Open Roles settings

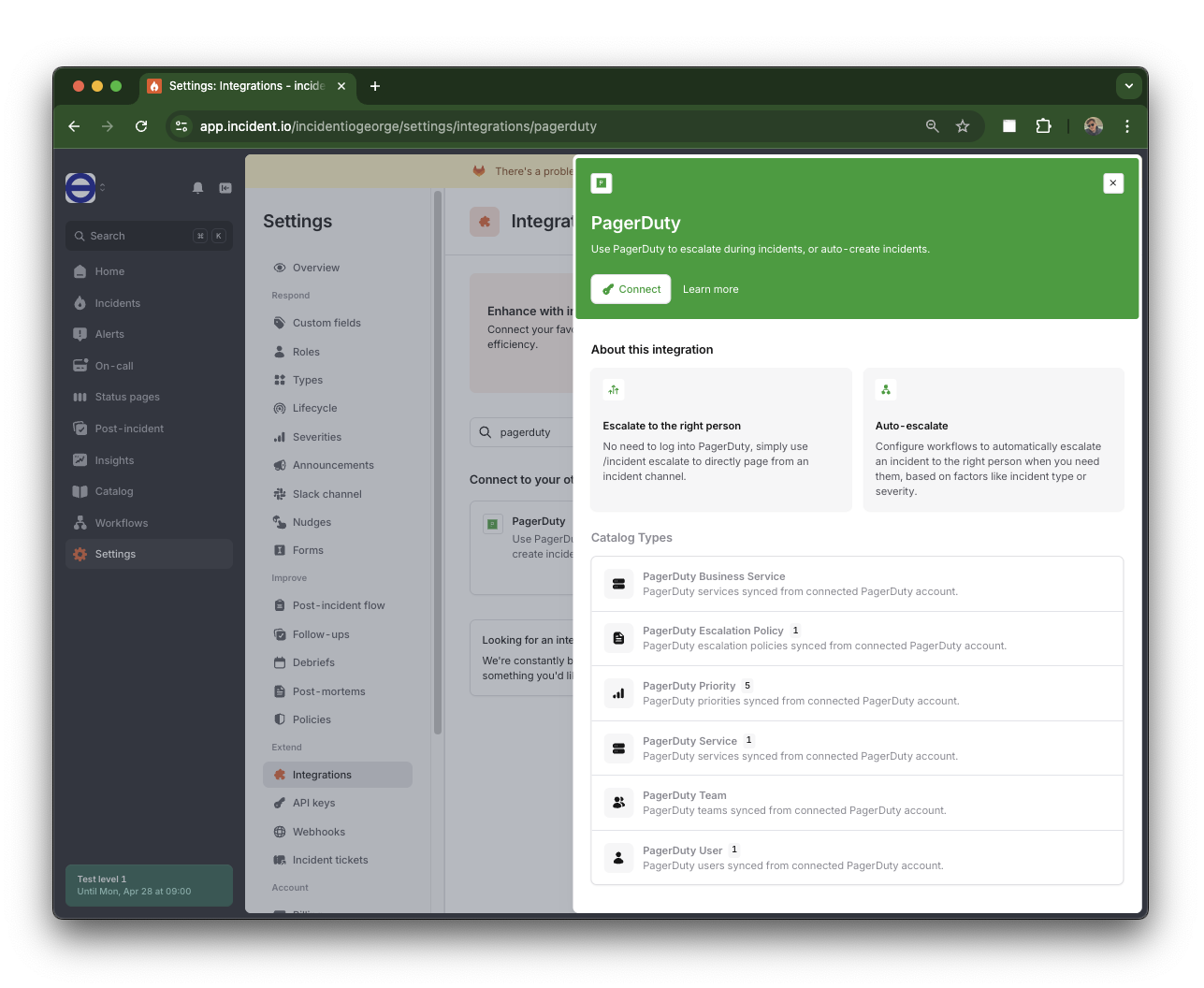click(x=338, y=352)
